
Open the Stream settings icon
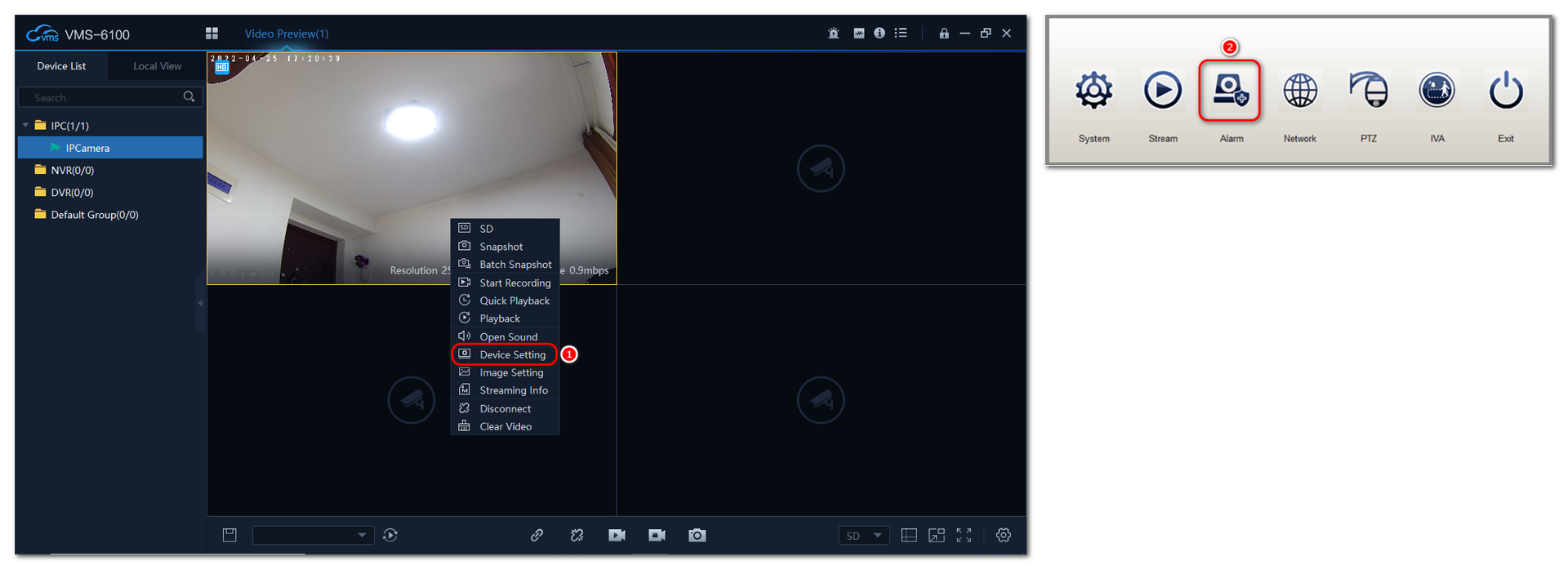1162,91
